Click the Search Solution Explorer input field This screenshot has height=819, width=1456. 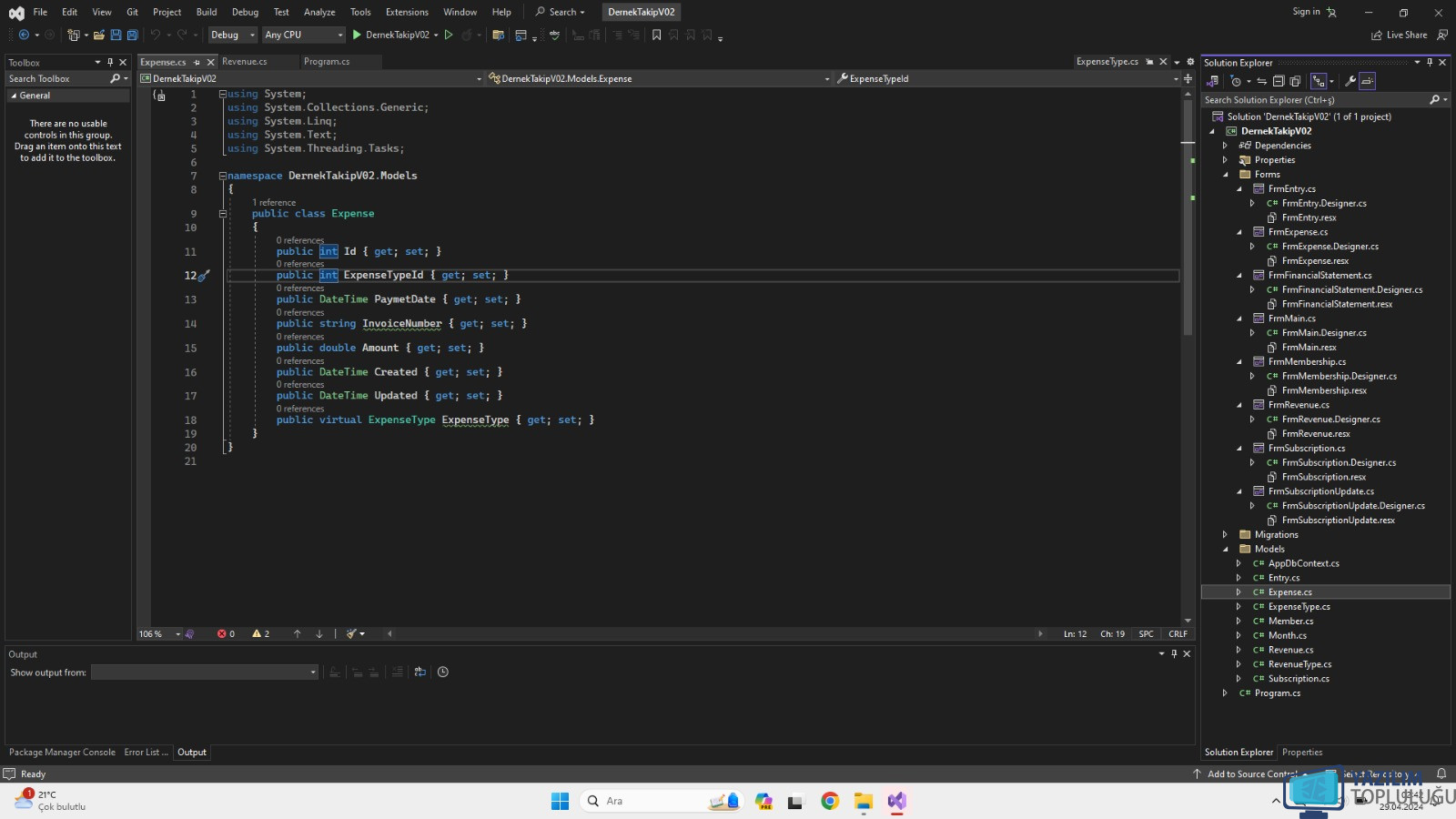1316,100
